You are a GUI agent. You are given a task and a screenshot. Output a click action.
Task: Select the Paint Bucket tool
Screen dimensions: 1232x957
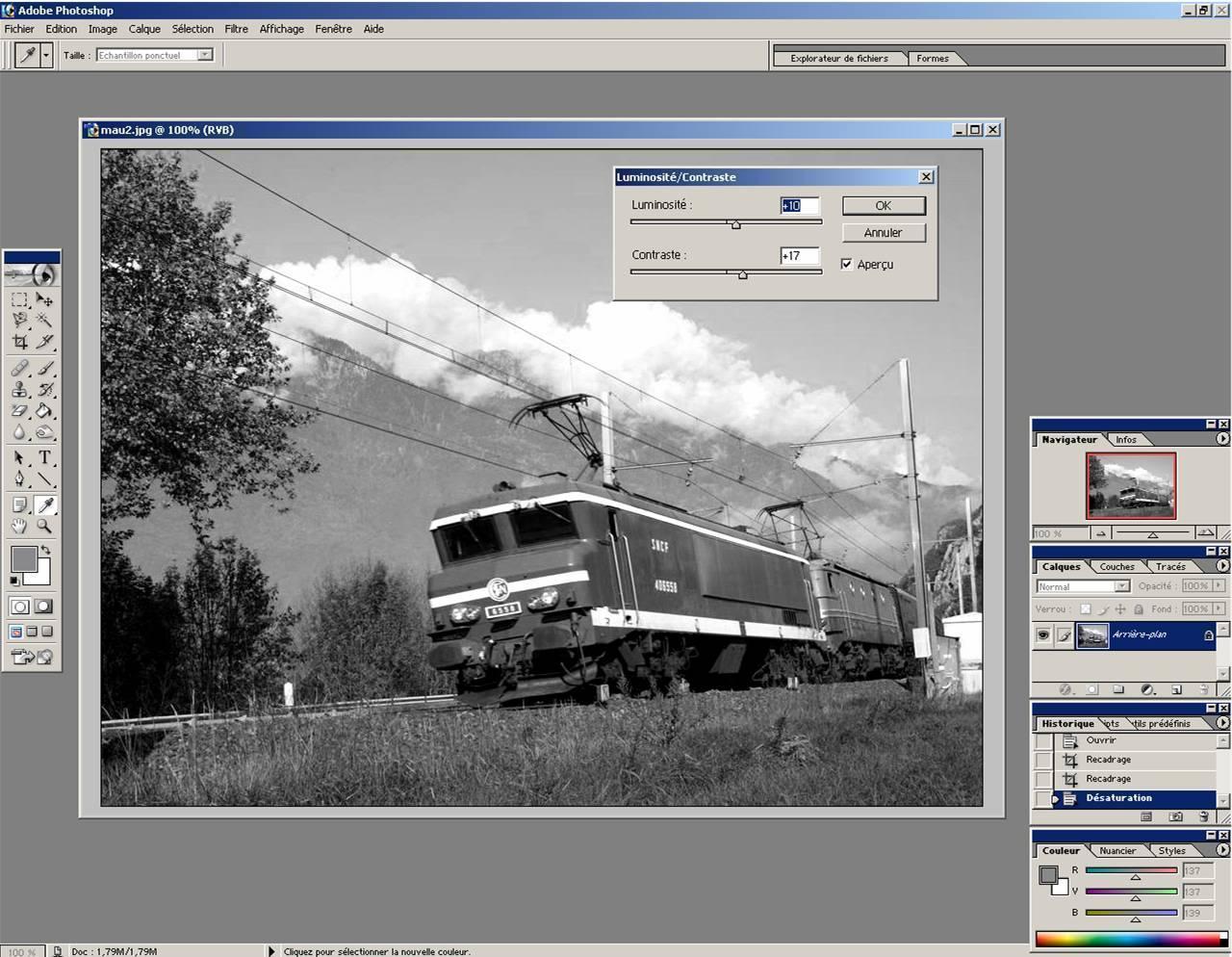[44, 411]
